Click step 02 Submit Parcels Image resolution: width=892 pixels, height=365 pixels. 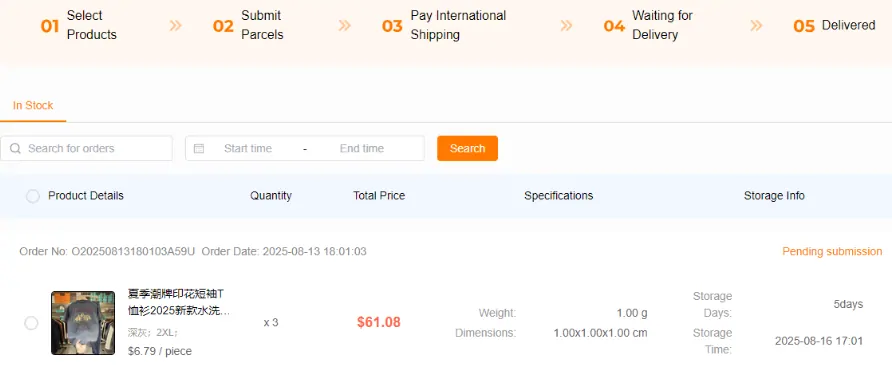[248, 25]
